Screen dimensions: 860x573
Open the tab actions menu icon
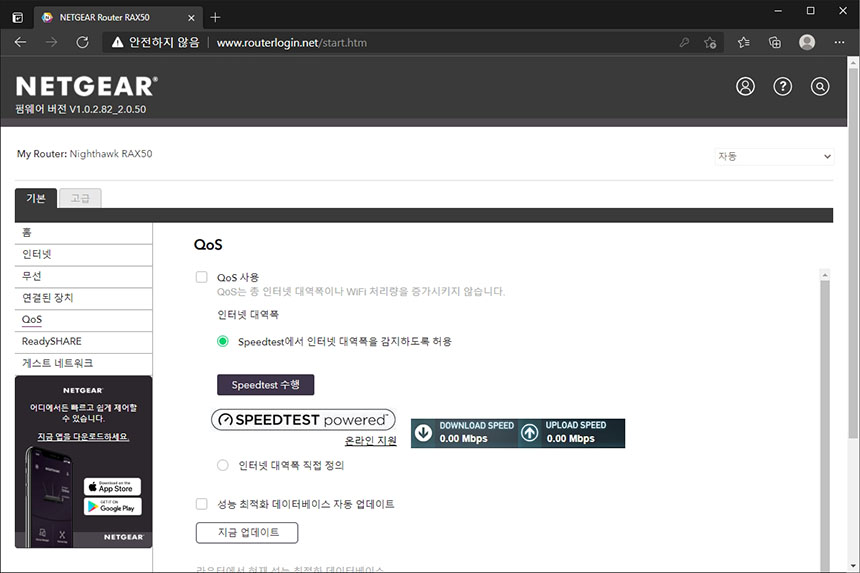click(x=18, y=18)
